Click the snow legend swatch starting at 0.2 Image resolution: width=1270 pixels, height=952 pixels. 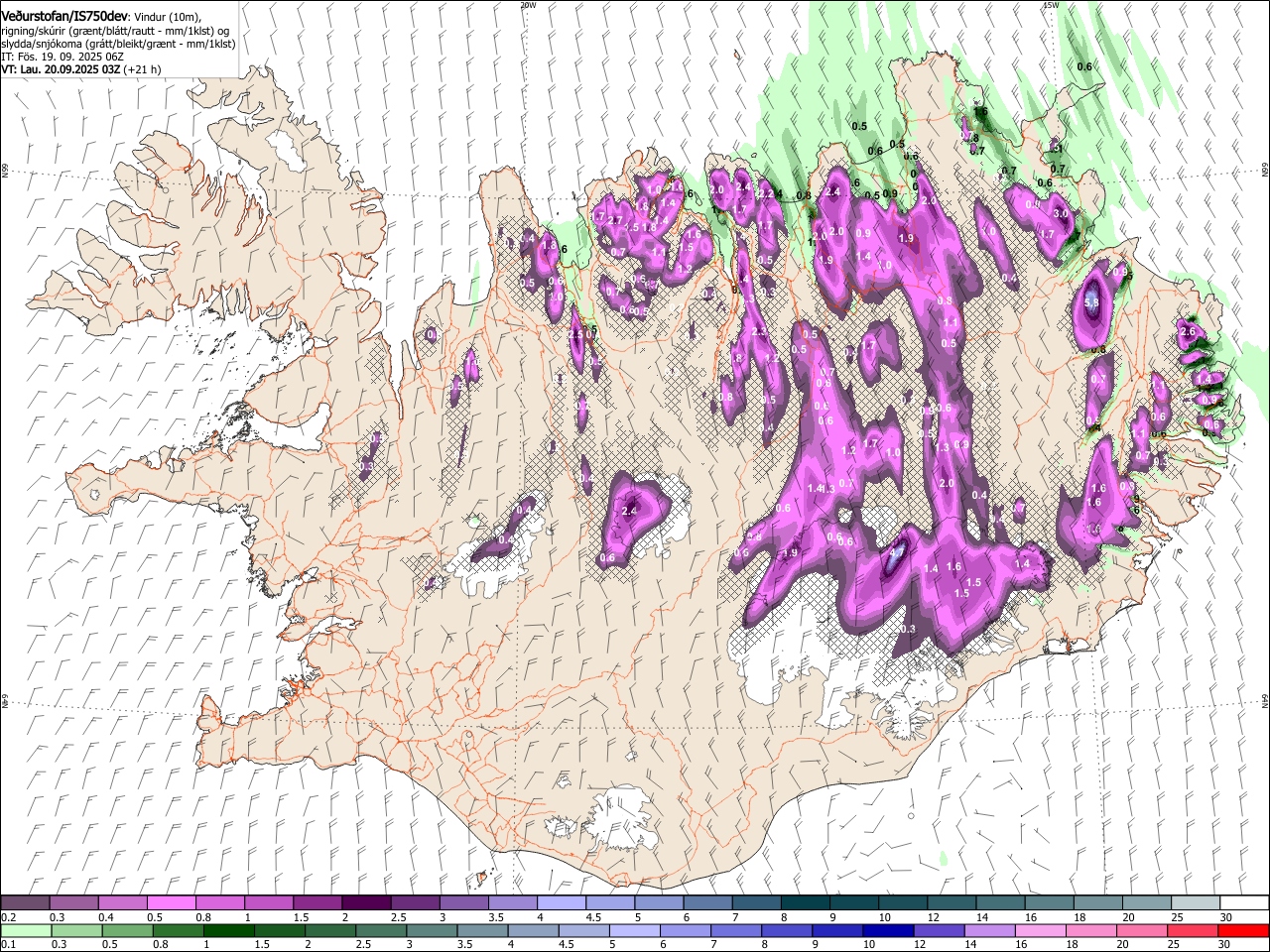tap(25, 902)
